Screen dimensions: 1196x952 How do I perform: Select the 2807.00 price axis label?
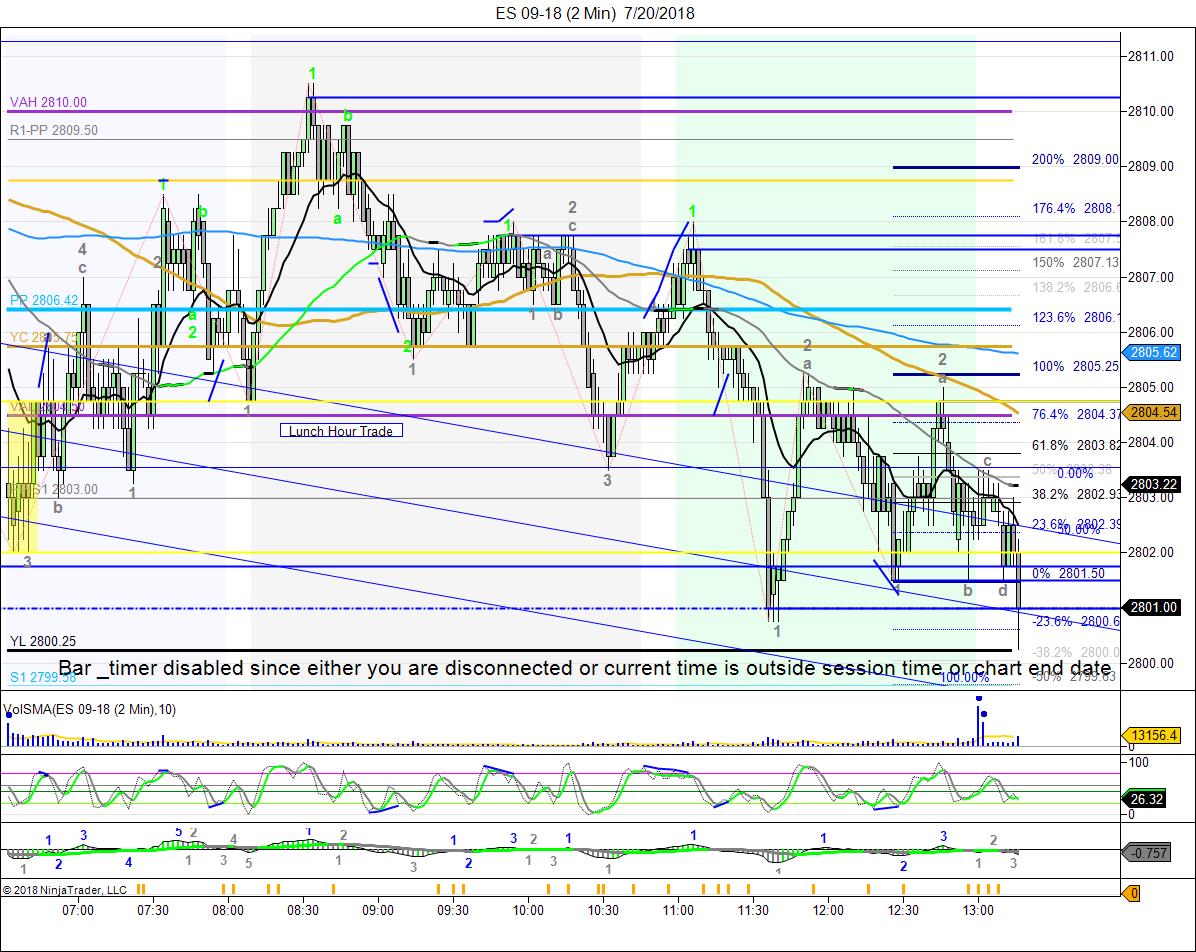(x=1151, y=277)
